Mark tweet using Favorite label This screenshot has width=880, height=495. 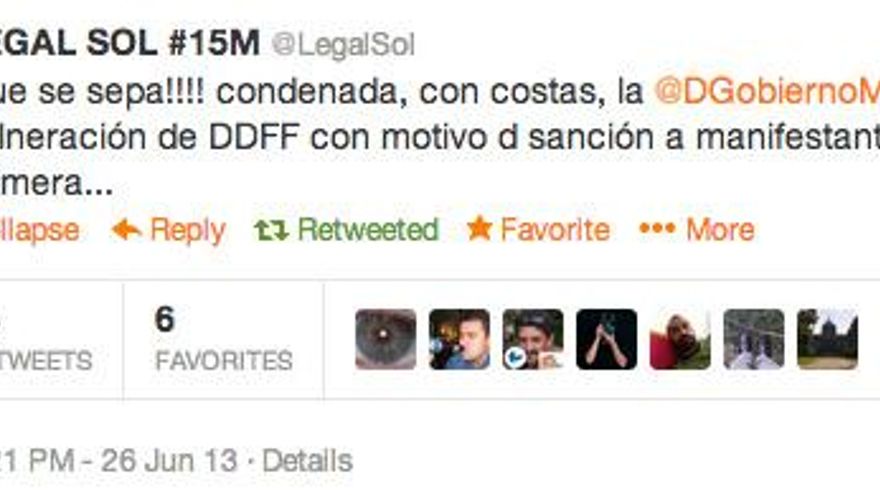click(x=555, y=230)
